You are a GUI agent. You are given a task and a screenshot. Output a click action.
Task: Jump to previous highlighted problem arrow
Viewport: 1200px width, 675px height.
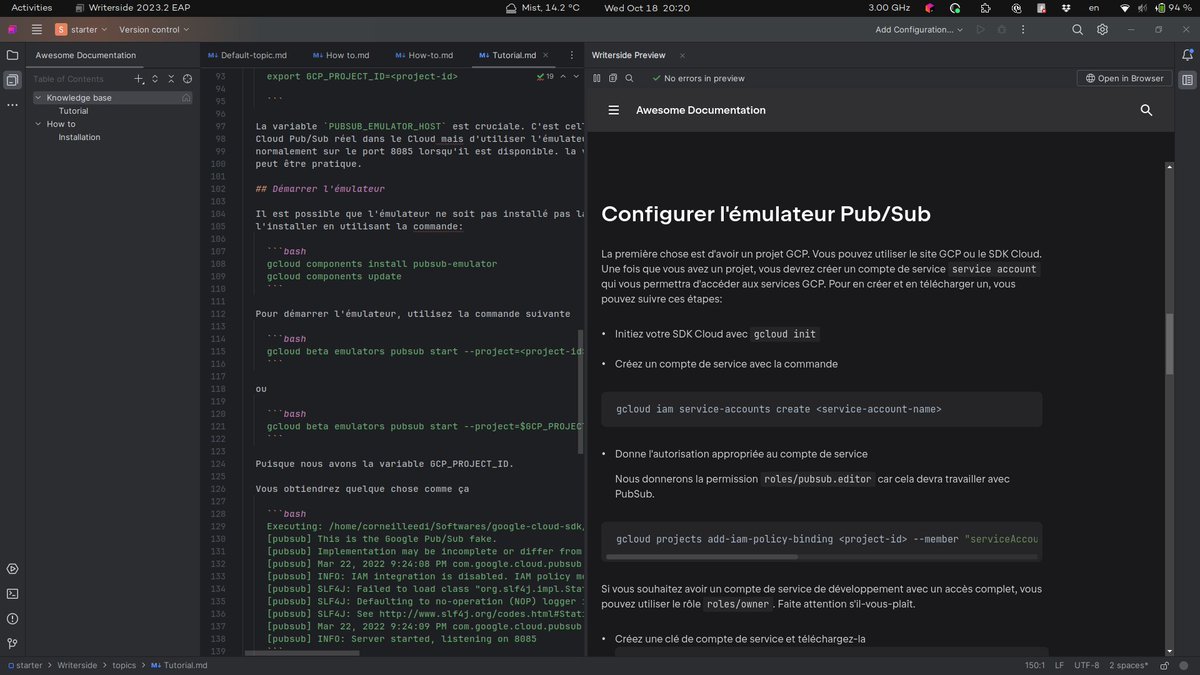(x=563, y=76)
